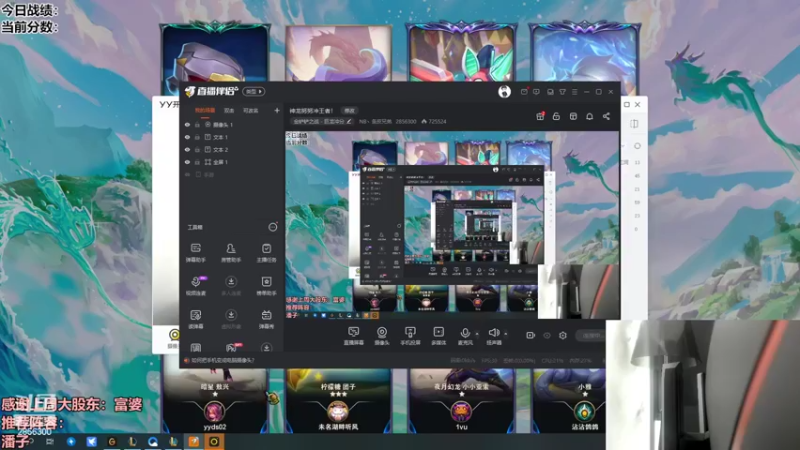Mute the 扬声器 speaker
Viewport: 800px width, 450px height.
coord(493,336)
